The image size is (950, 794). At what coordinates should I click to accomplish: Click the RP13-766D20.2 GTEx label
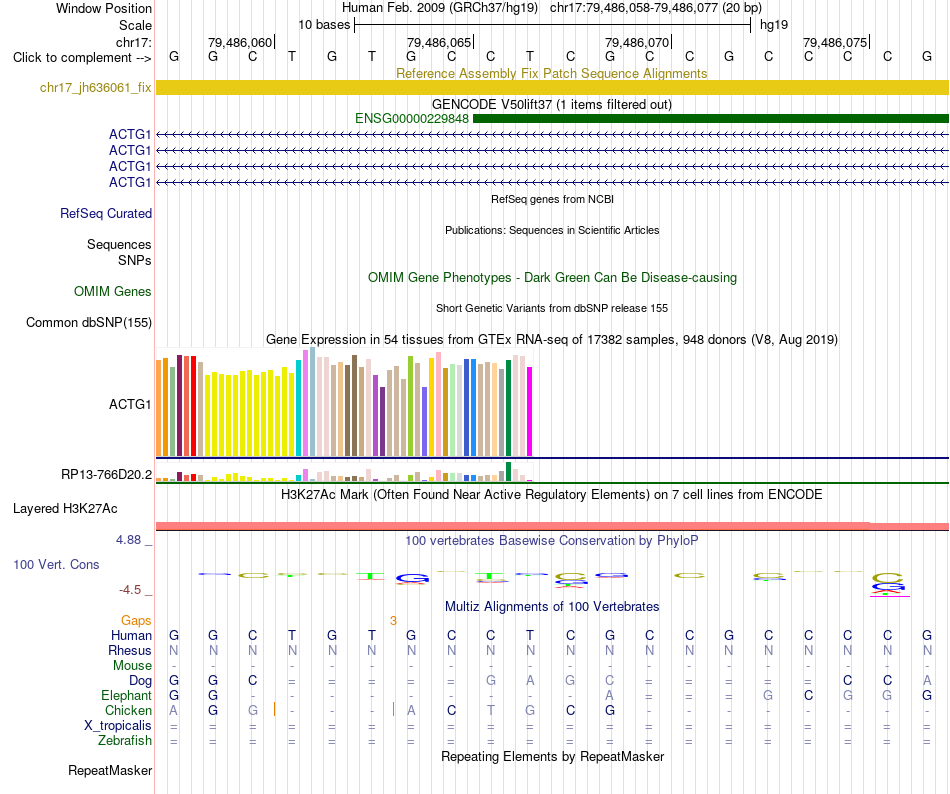coord(107,474)
